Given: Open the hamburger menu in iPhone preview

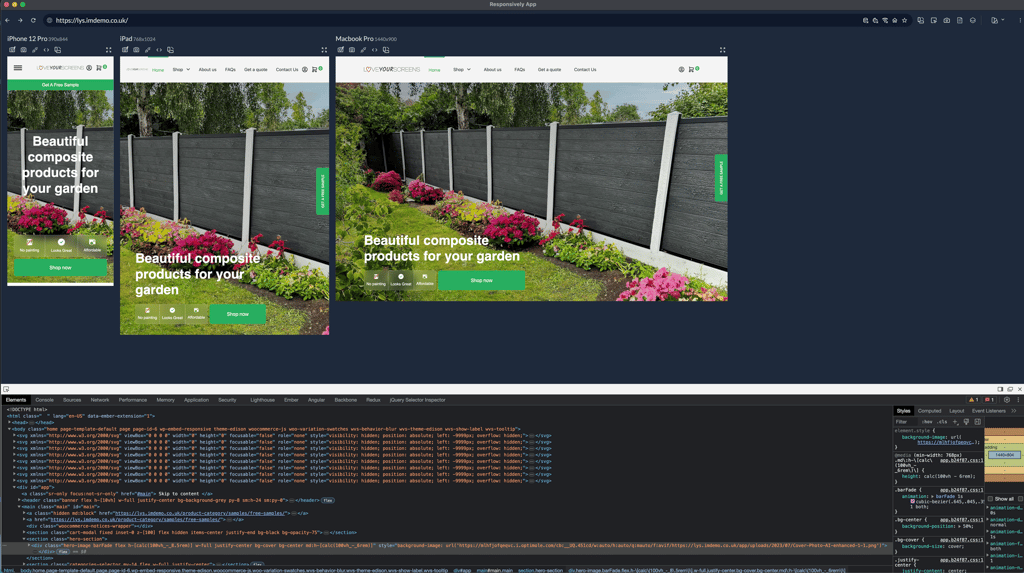Looking at the screenshot, I should point(18,68).
